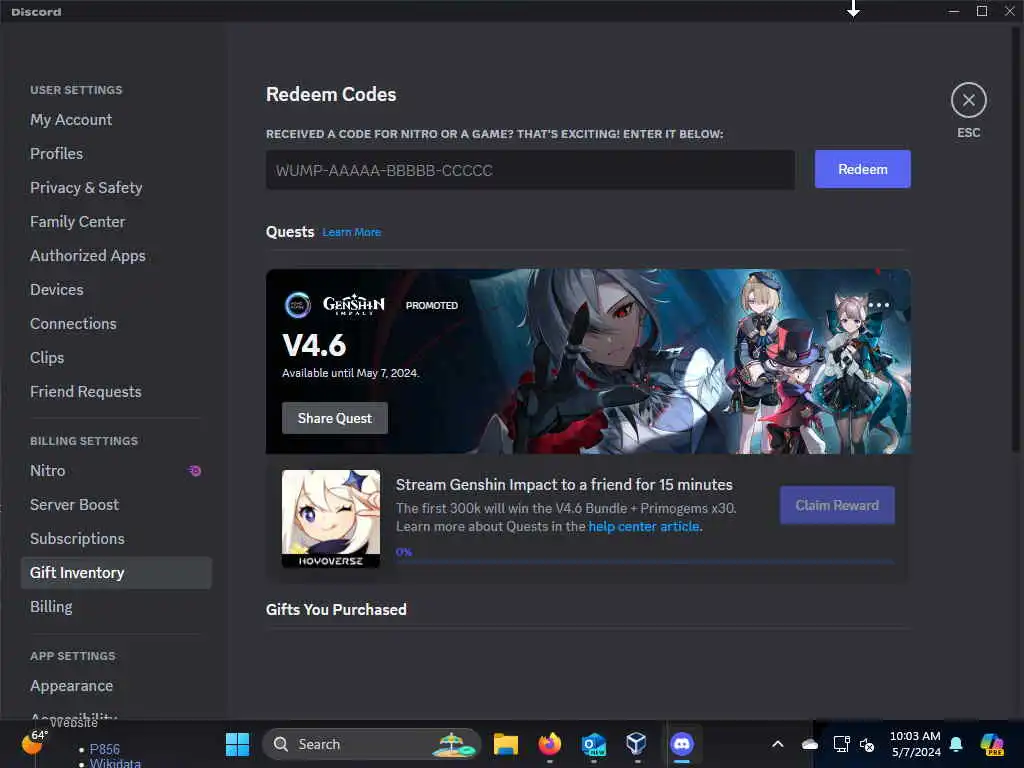Click Discord icon in the taskbar
Image resolution: width=1024 pixels, height=768 pixels.
tap(682, 744)
